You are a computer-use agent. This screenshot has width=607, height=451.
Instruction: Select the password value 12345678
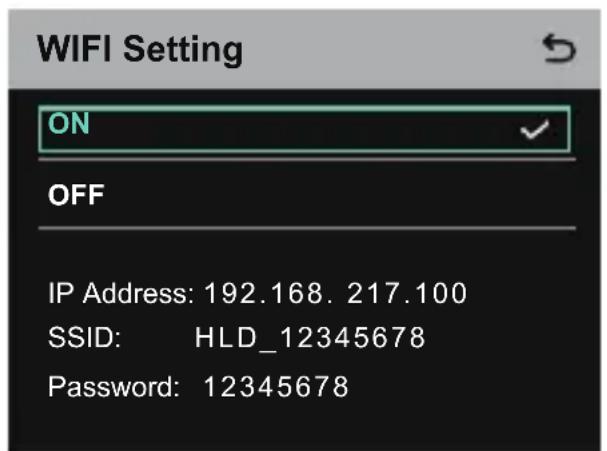[276, 387]
